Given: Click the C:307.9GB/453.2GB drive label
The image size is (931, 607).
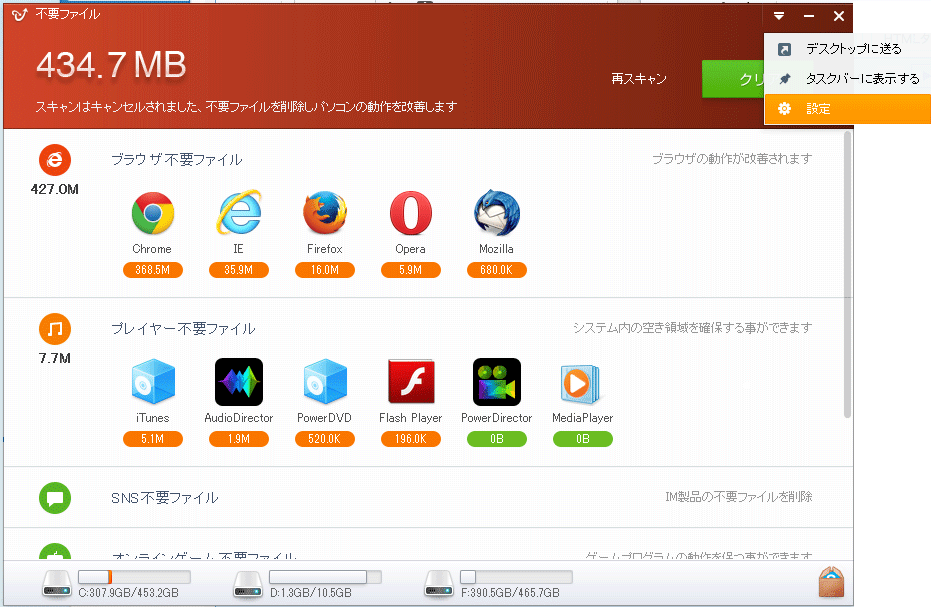Looking at the screenshot, I should [x=128, y=593].
